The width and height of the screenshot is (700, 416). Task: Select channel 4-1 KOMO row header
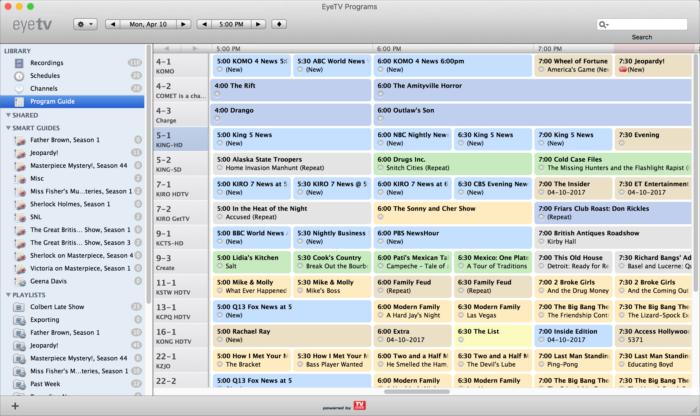[x=181, y=66]
